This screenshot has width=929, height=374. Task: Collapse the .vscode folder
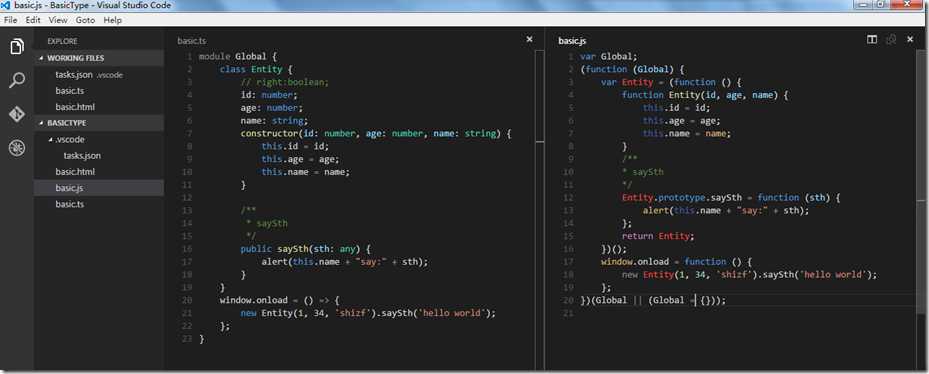50,140
